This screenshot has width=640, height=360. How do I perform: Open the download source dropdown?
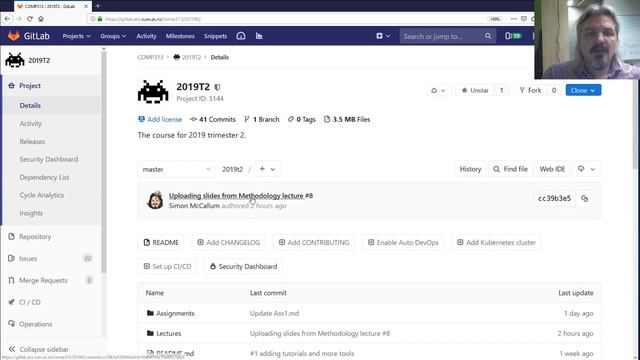point(586,169)
